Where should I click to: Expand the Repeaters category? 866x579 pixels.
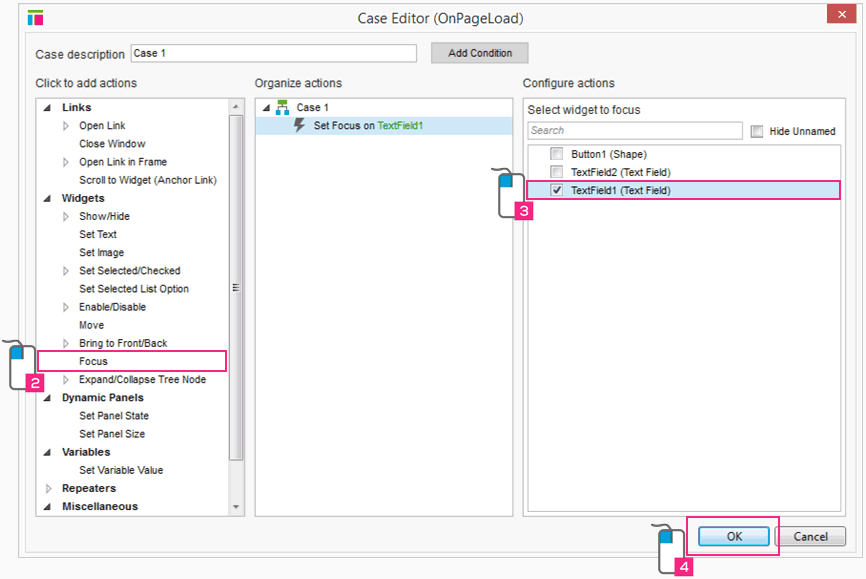coord(49,488)
